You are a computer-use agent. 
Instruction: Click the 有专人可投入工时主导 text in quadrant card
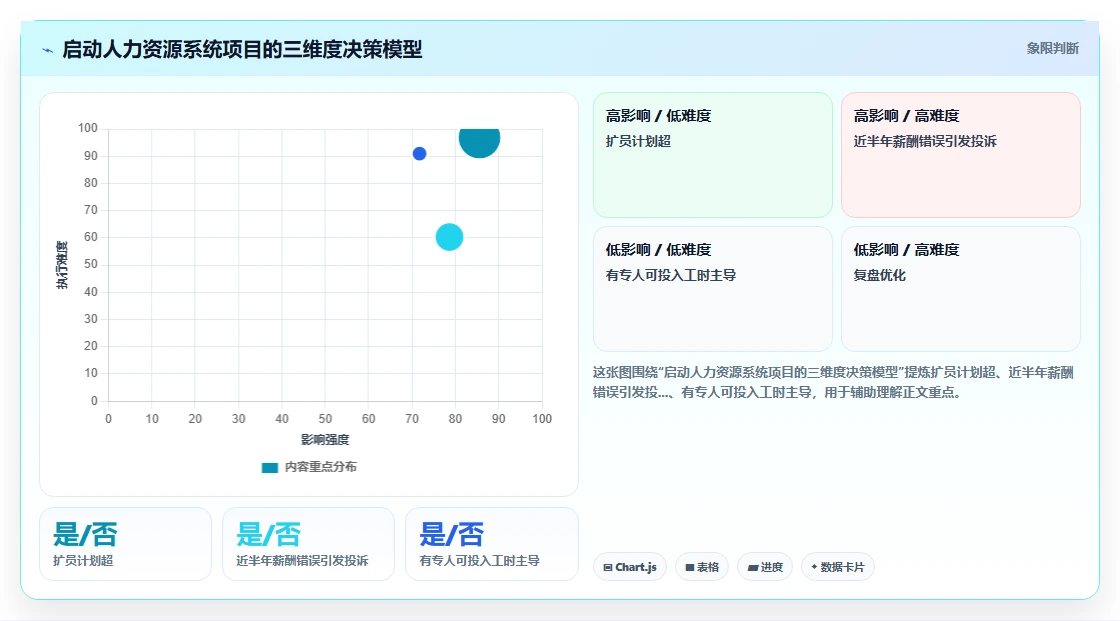(671, 275)
